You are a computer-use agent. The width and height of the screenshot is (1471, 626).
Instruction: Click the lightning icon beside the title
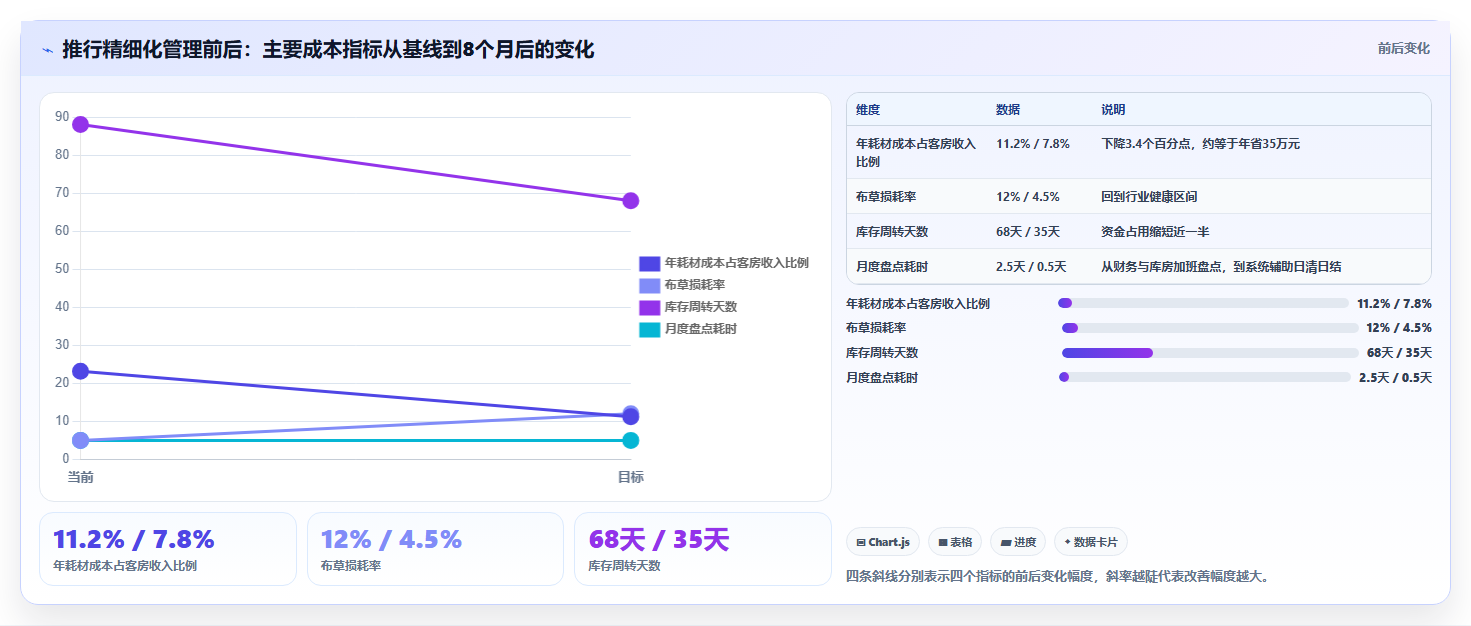pos(47,50)
